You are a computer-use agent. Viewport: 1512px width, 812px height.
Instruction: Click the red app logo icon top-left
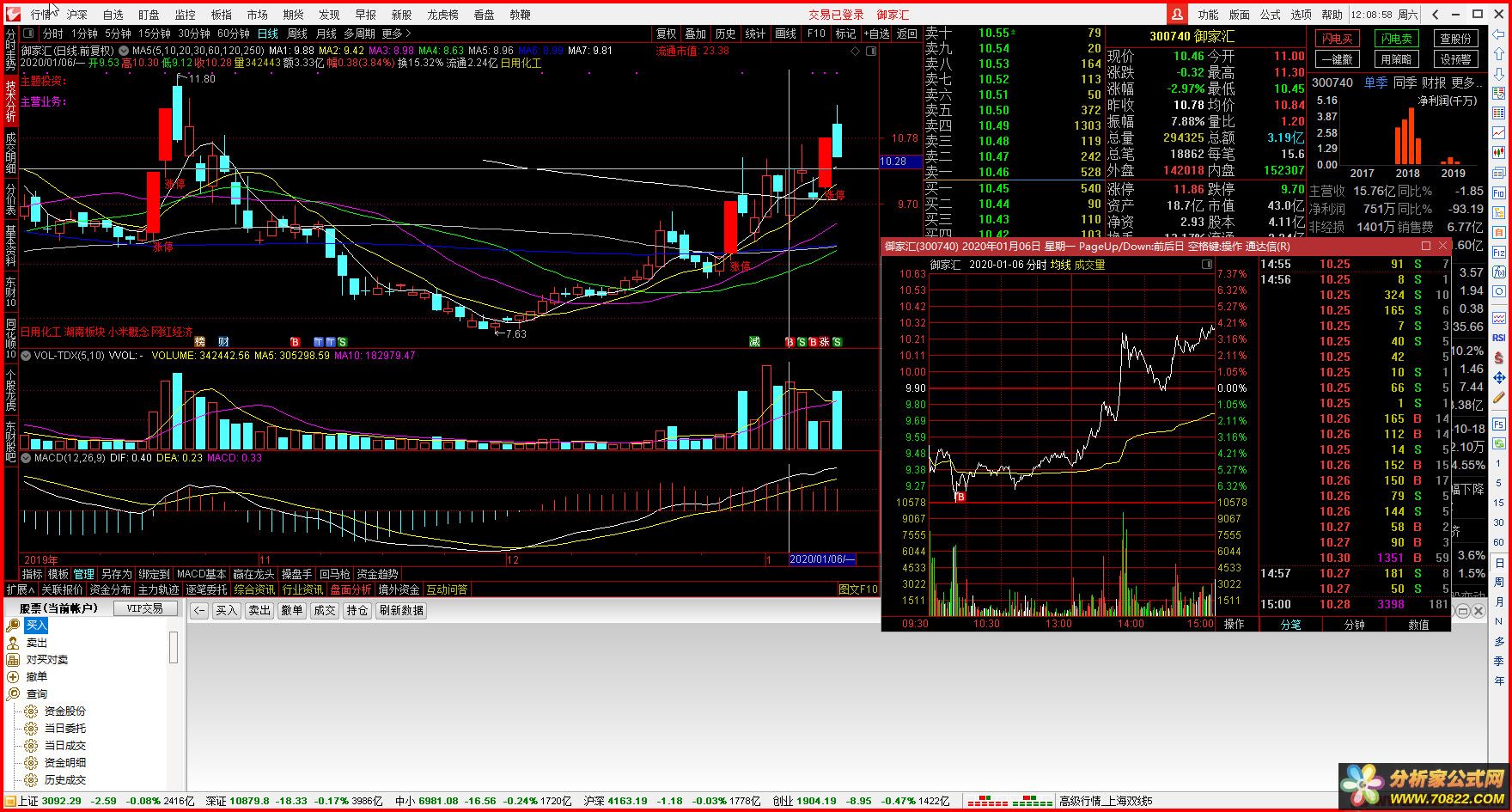(12, 14)
